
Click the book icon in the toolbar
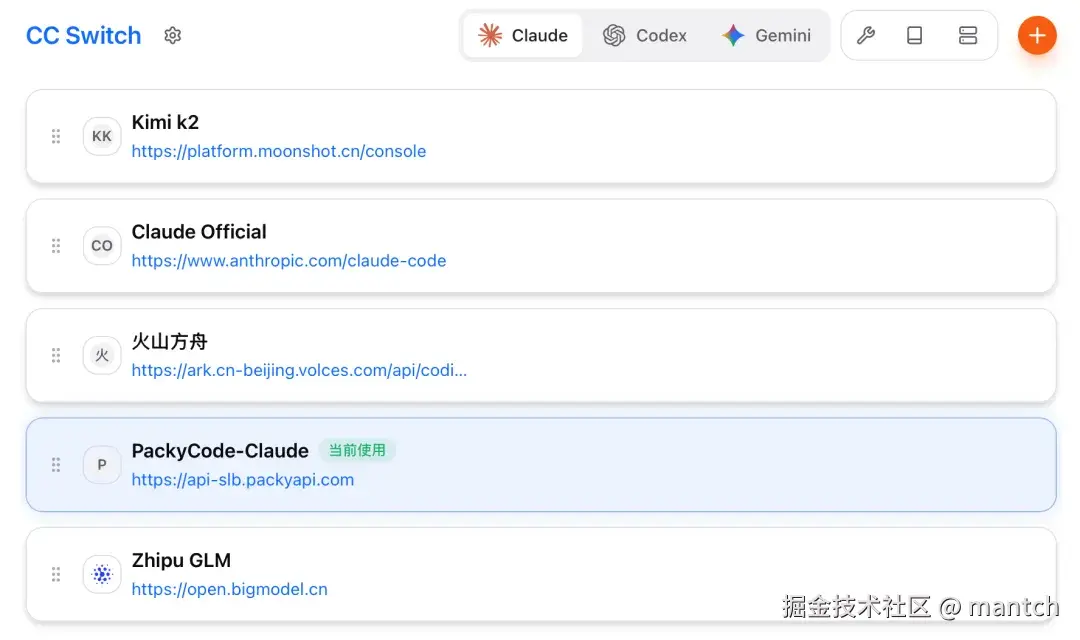tap(914, 36)
